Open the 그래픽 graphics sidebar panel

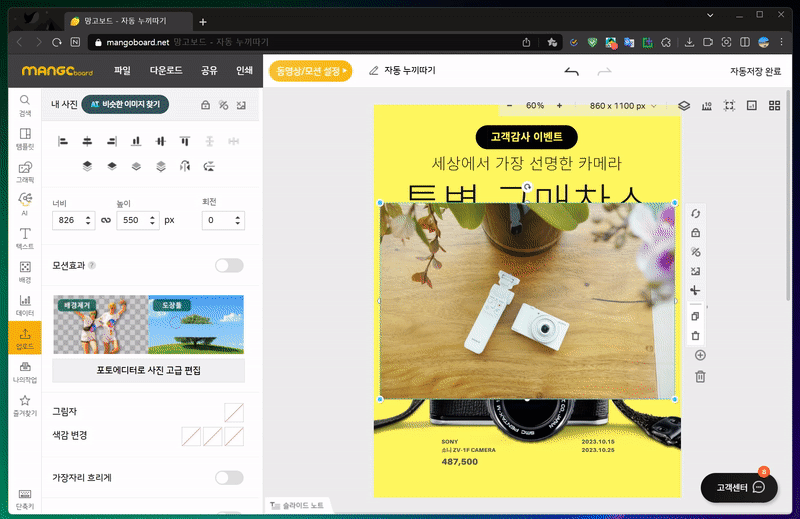24,172
